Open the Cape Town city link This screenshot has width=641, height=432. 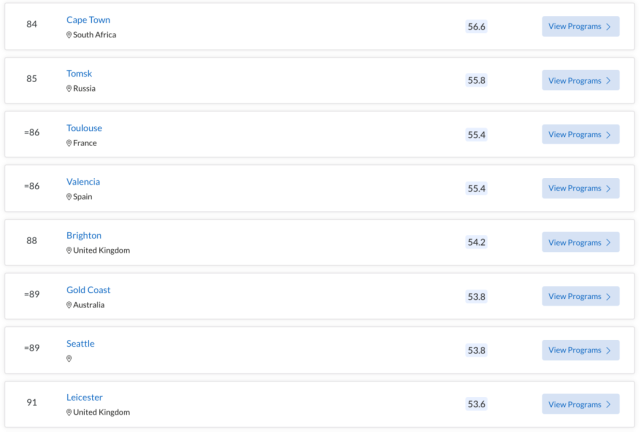coord(88,20)
